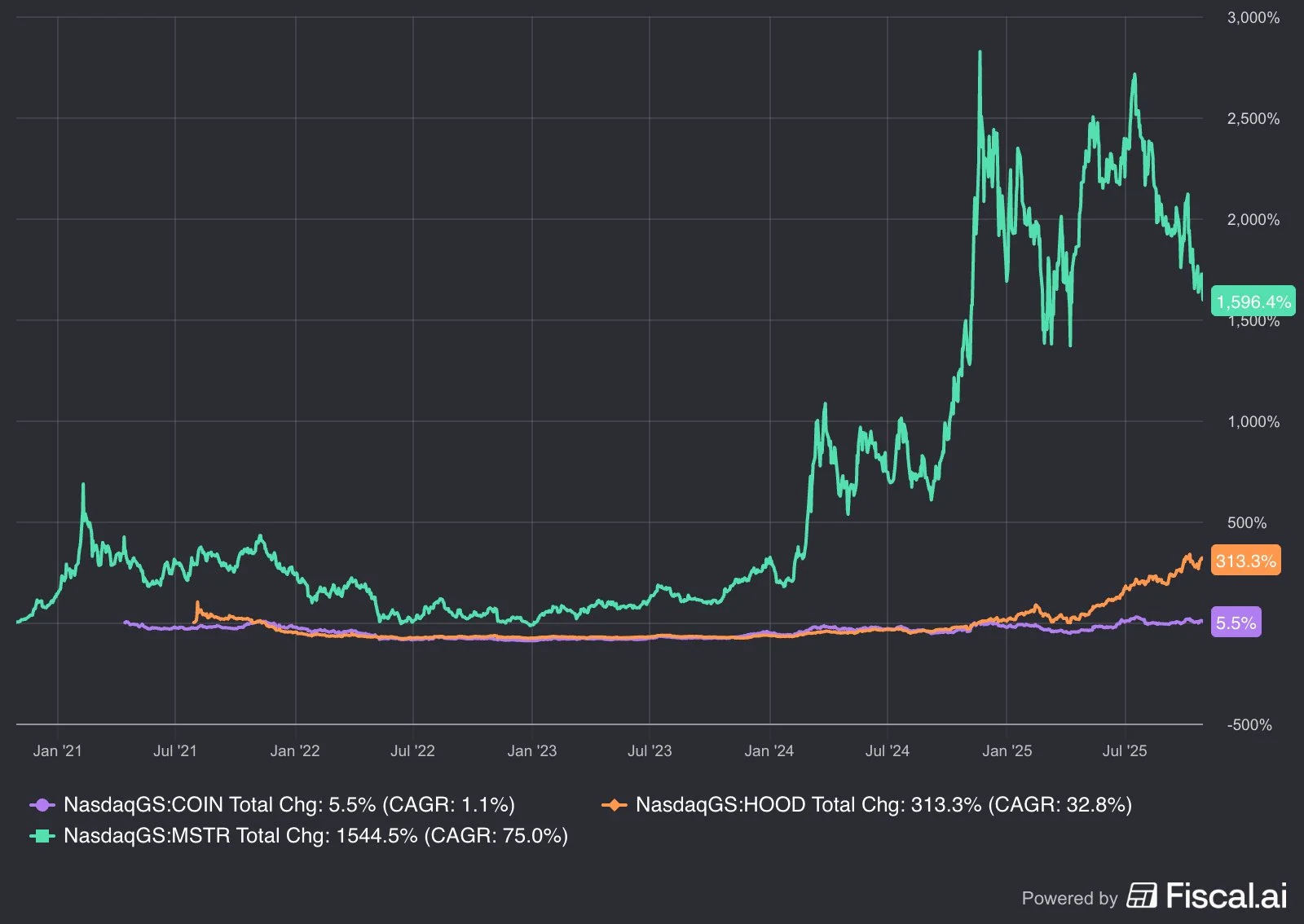Toggle the HOOD series orange legend marker
The image size is (1304, 924).
tap(614, 805)
